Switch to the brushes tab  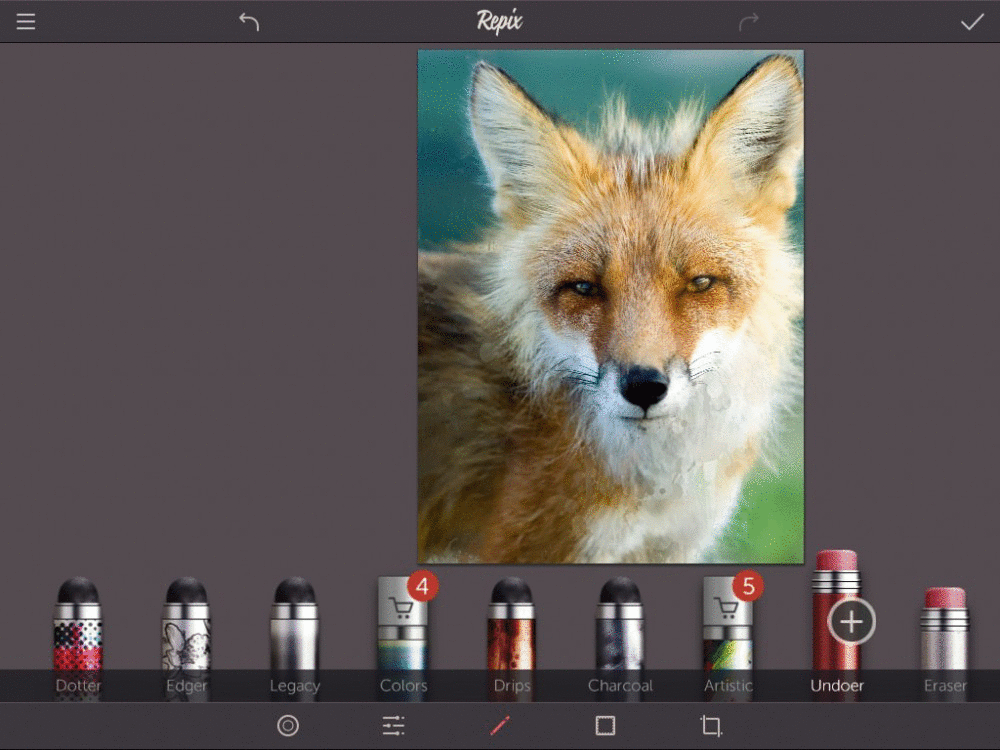500,726
